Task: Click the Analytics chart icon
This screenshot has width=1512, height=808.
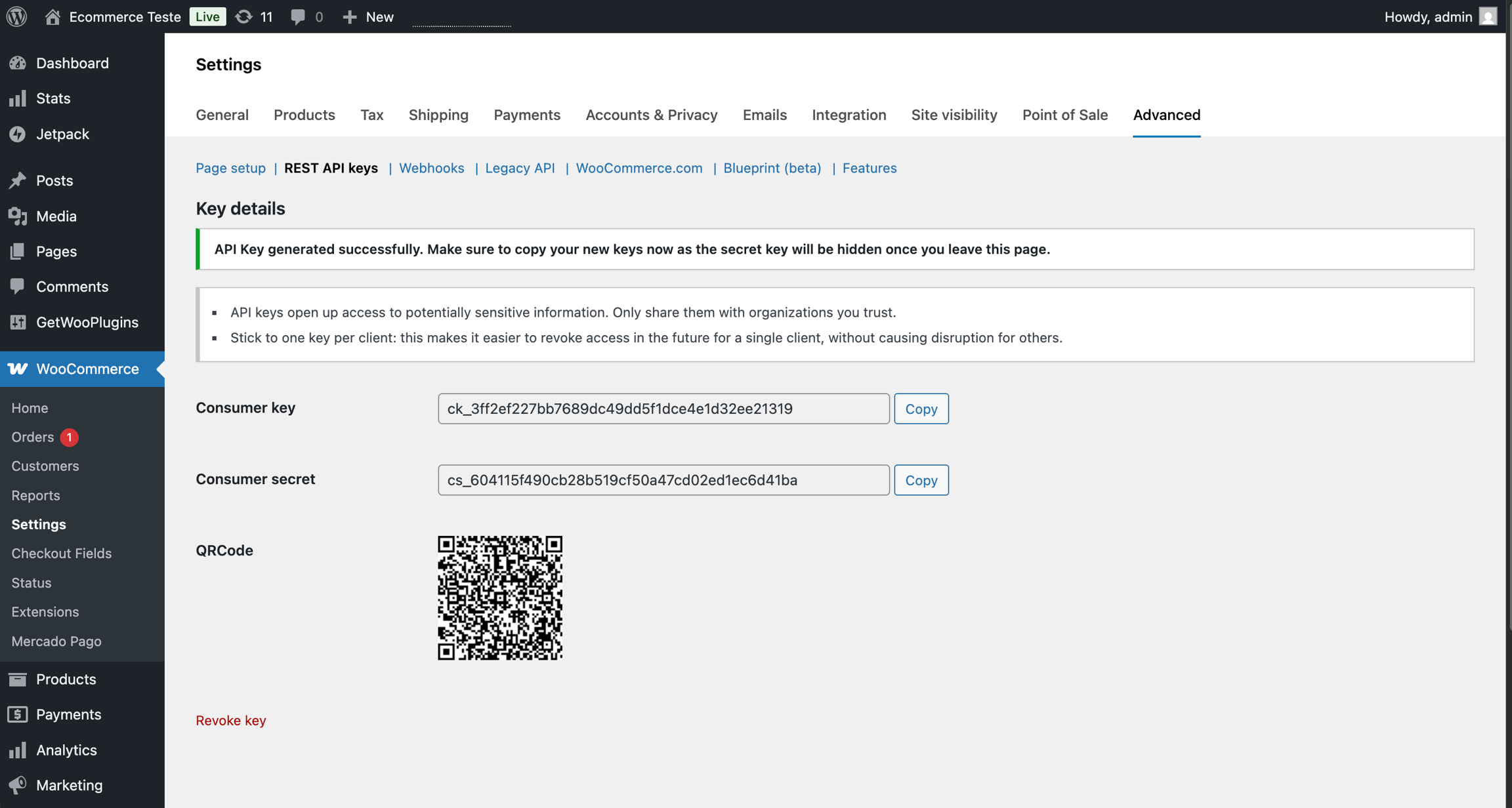Action: click(18, 750)
